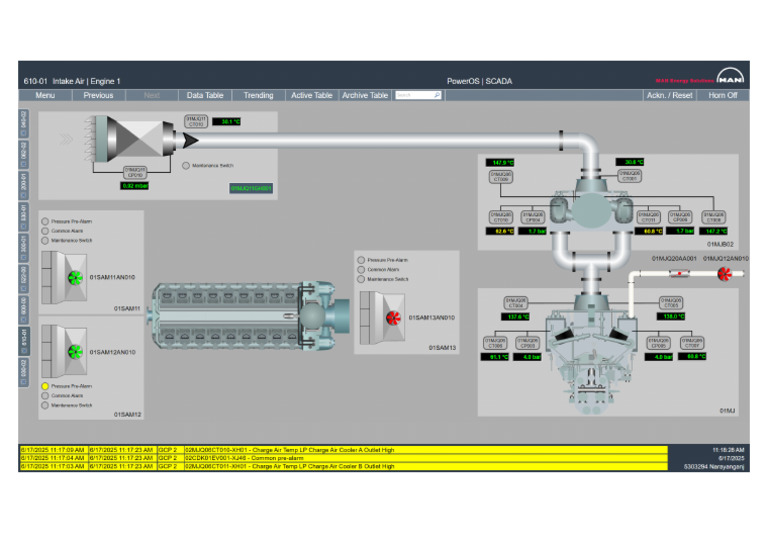Click the 01SAM13 panel label
Viewport: 768px width, 543px height.
(442, 348)
